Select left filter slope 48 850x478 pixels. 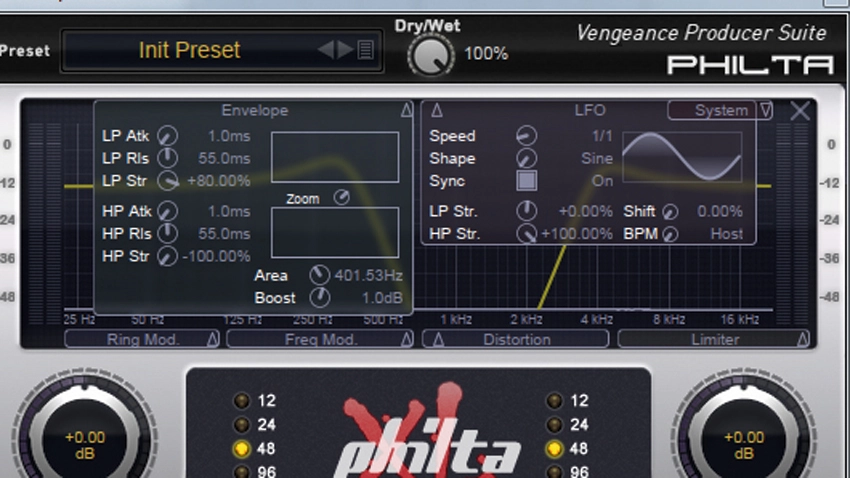pos(241,449)
